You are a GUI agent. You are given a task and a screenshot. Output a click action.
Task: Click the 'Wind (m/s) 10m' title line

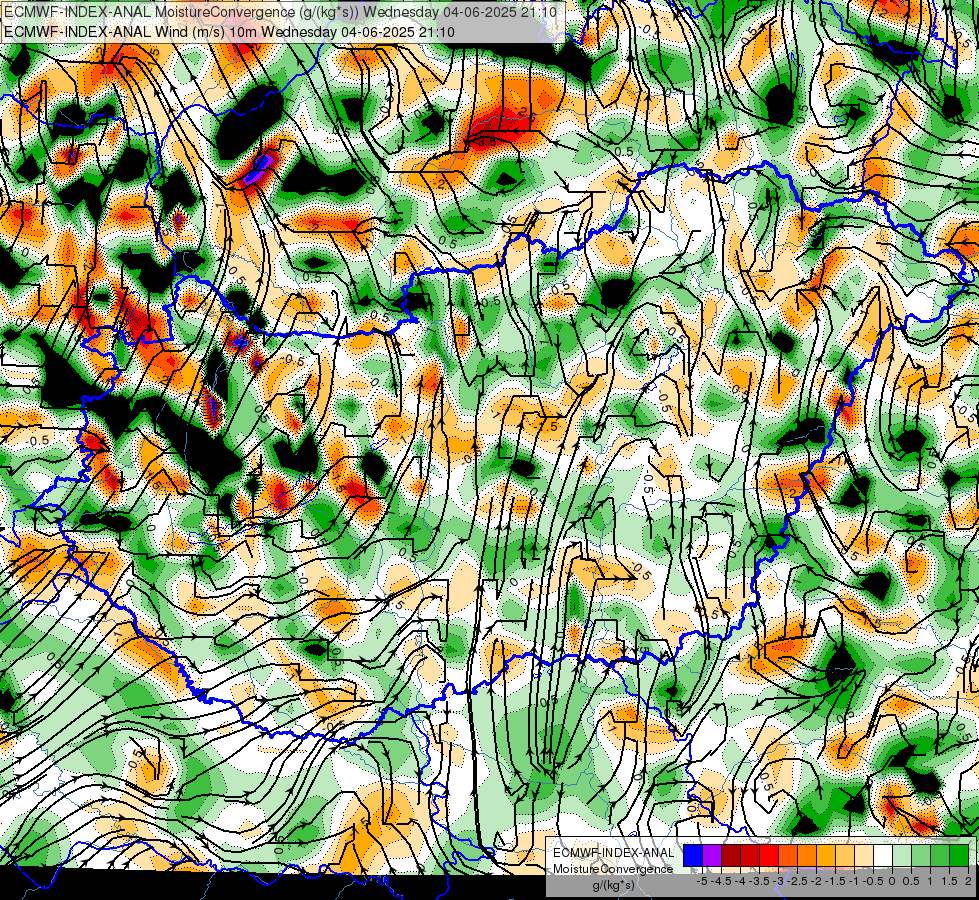(229, 32)
